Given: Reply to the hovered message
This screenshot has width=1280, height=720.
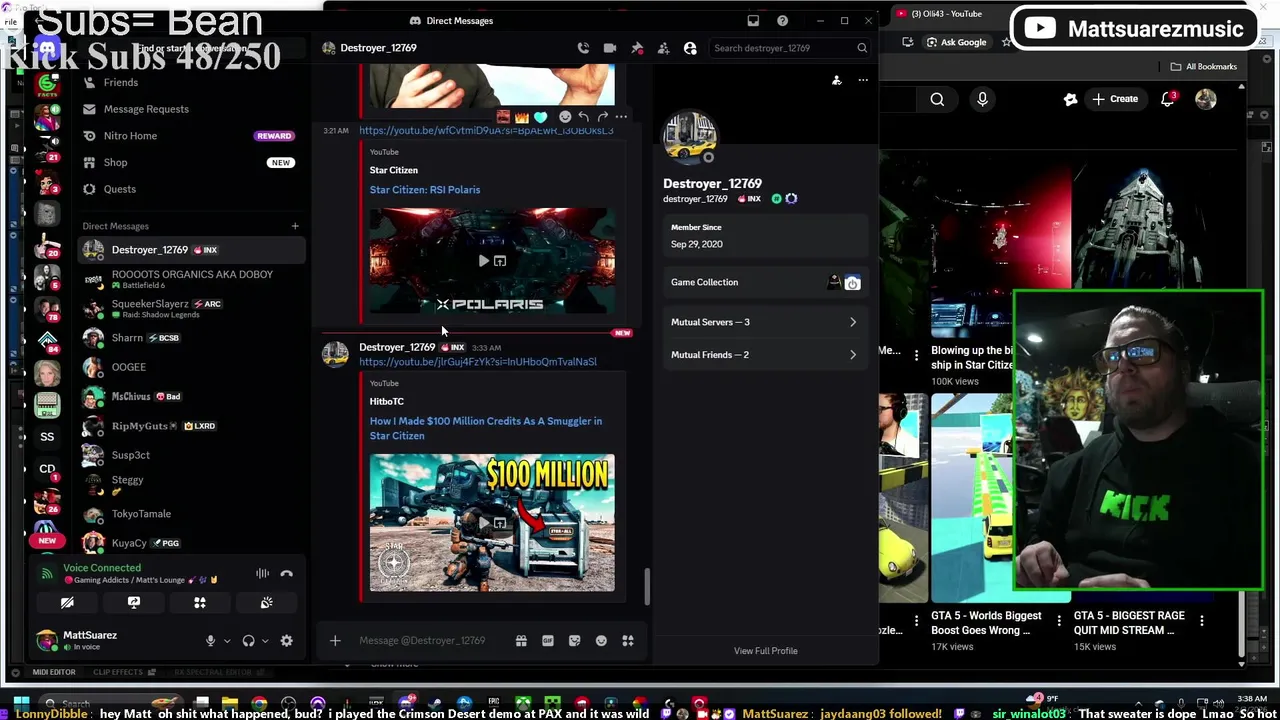Looking at the screenshot, I should click(x=584, y=117).
